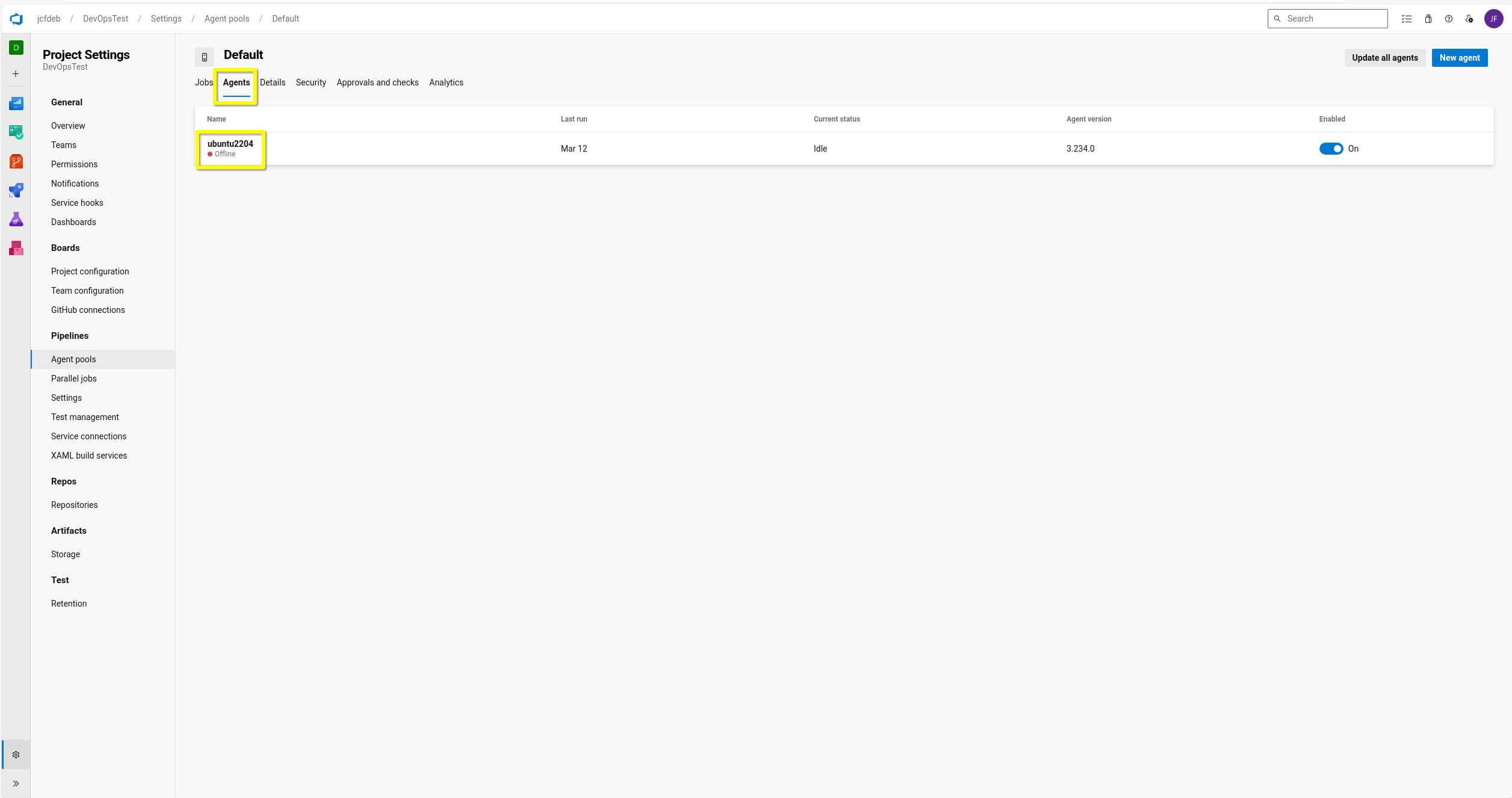Switch to the Security tab
Image resolution: width=1512 pixels, height=798 pixels.
[310, 82]
